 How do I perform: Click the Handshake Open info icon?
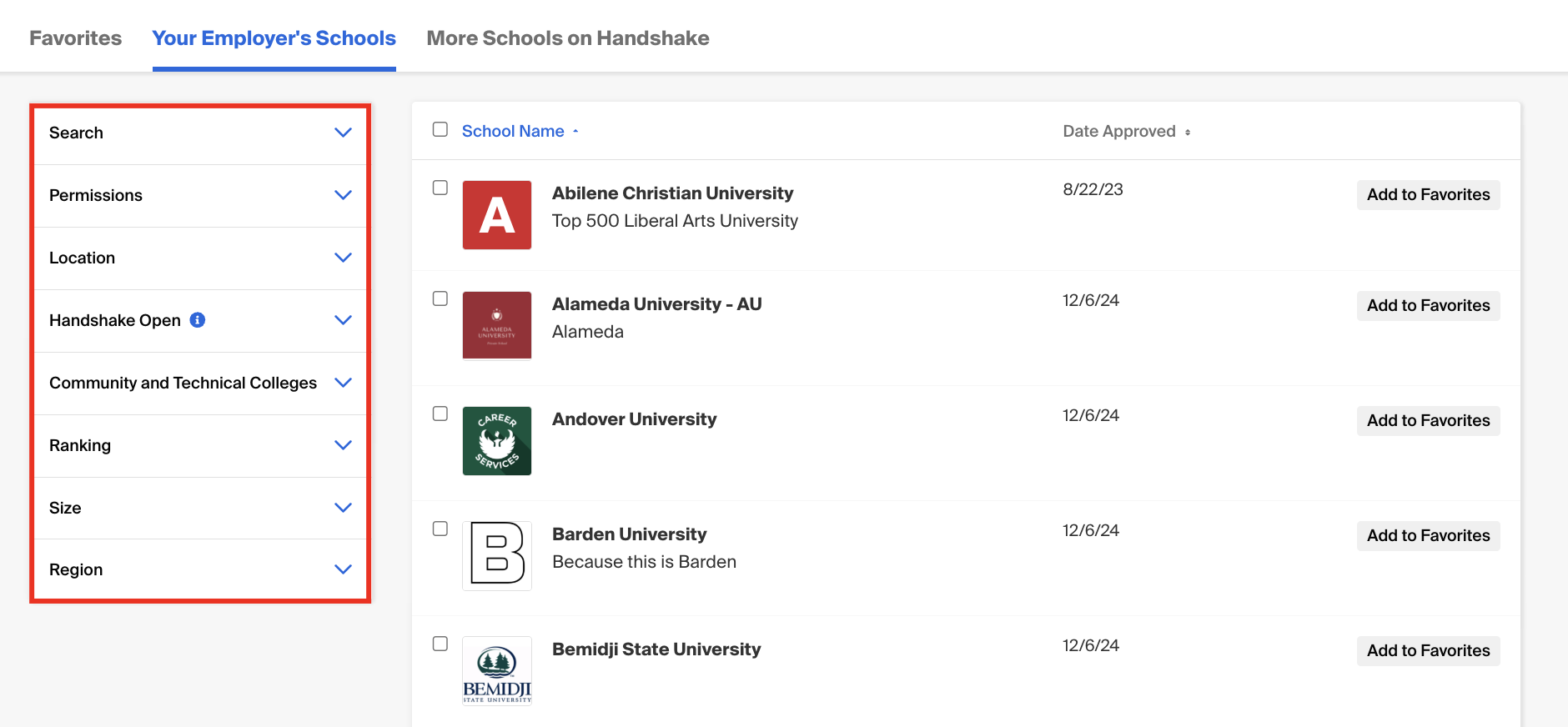click(198, 320)
